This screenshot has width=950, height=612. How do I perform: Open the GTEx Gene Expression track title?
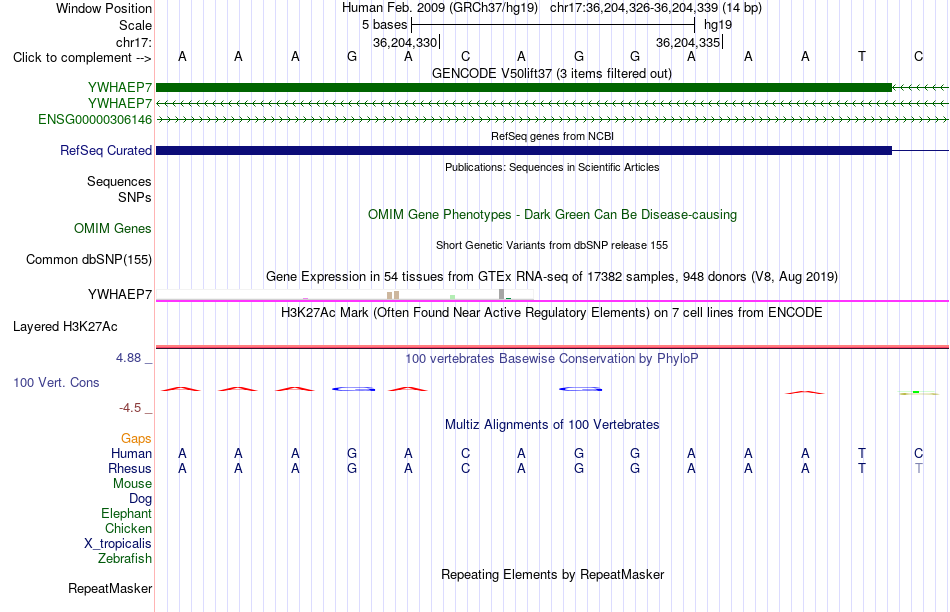click(x=552, y=276)
